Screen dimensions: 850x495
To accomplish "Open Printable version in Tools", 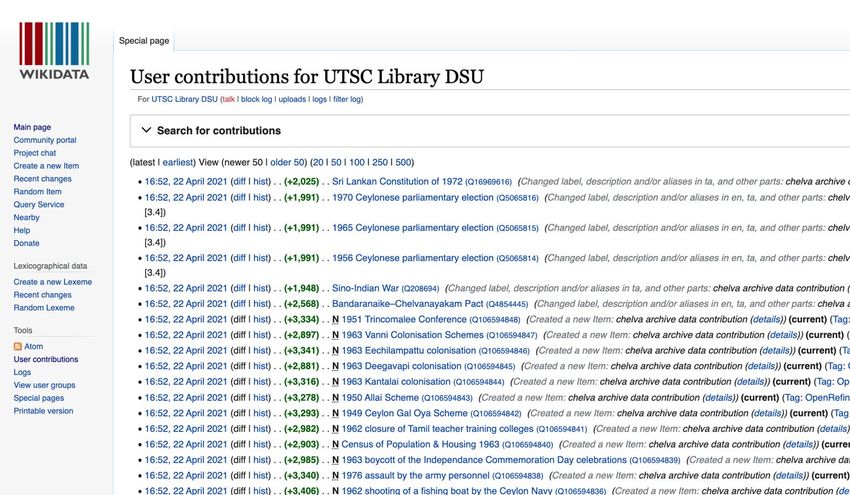I will (43, 411).
